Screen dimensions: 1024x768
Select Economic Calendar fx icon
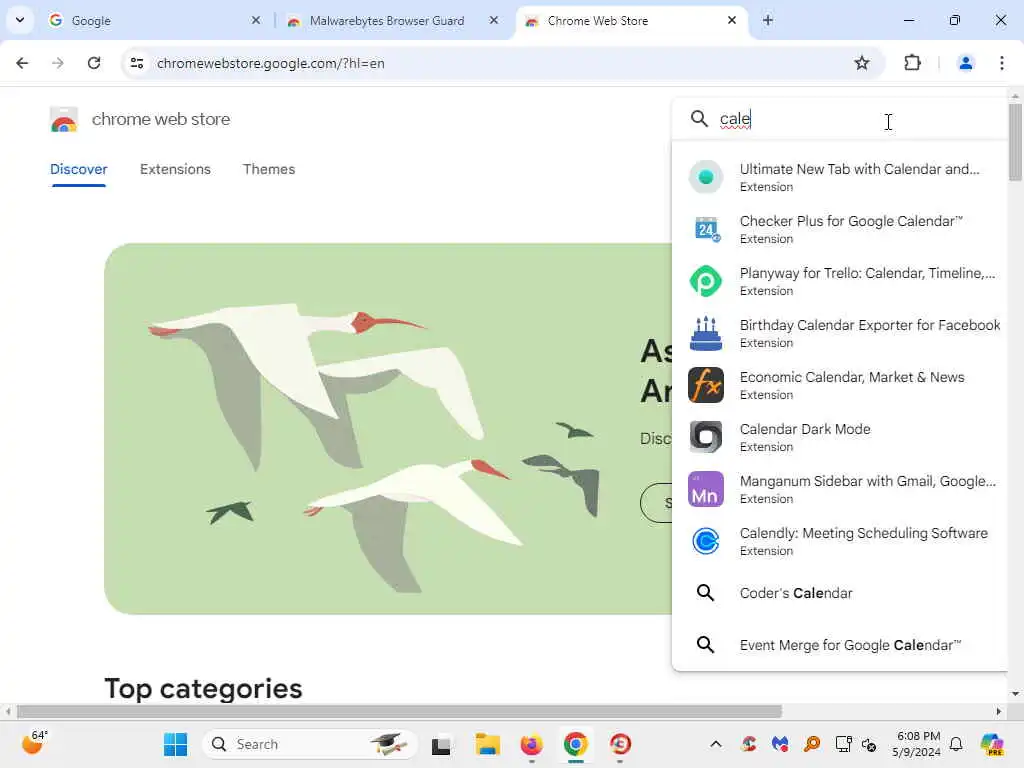pyautogui.click(x=705, y=385)
